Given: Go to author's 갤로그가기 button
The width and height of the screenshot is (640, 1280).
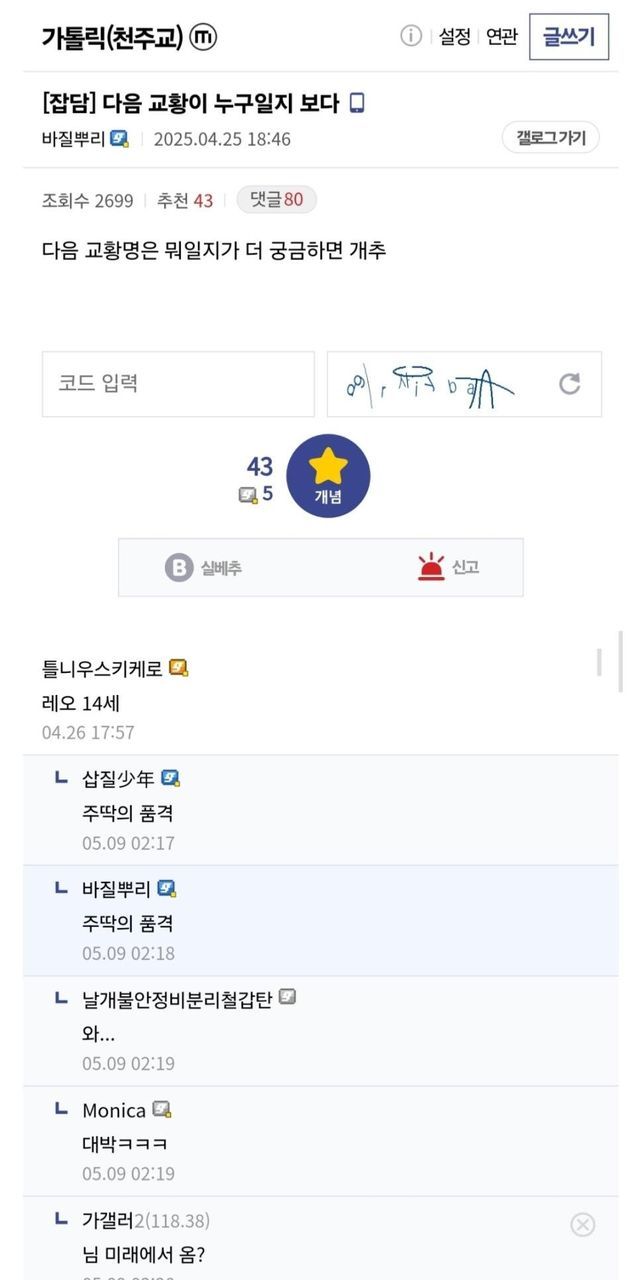Looking at the screenshot, I should [x=551, y=138].
